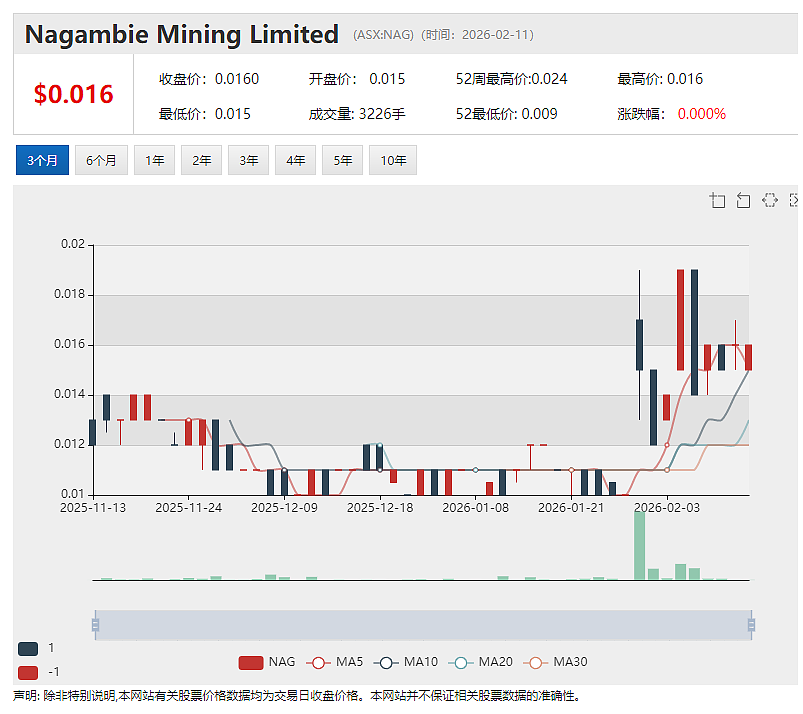Image resolution: width=803 pixels, height=714 pixels.
Task: Show the 5年 price history
Action: [x=343, y=160]
